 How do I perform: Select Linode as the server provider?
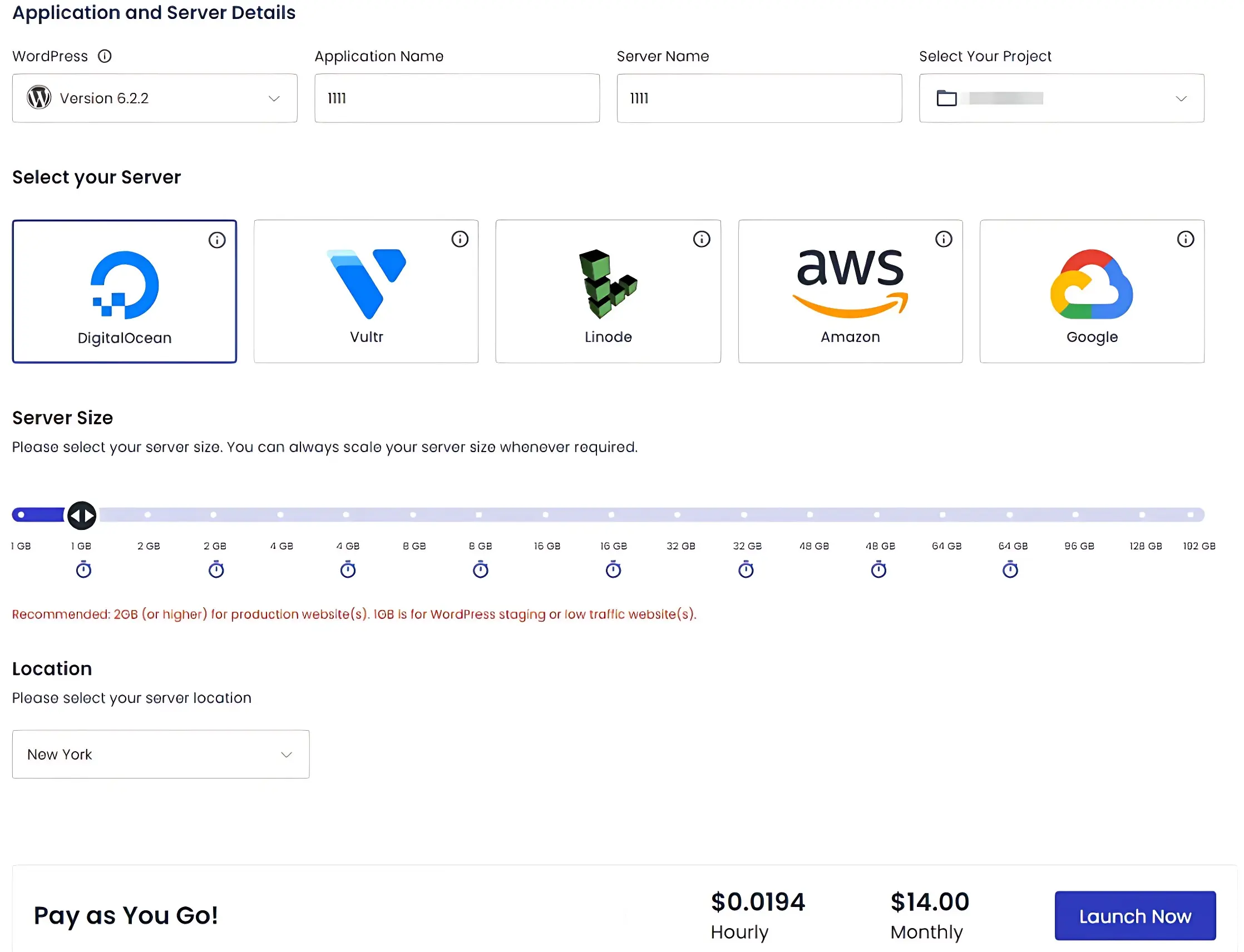point(608,291)
